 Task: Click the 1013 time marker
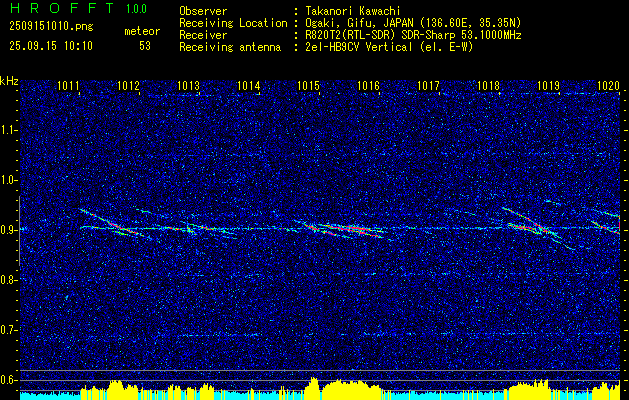tap(188, 85)
